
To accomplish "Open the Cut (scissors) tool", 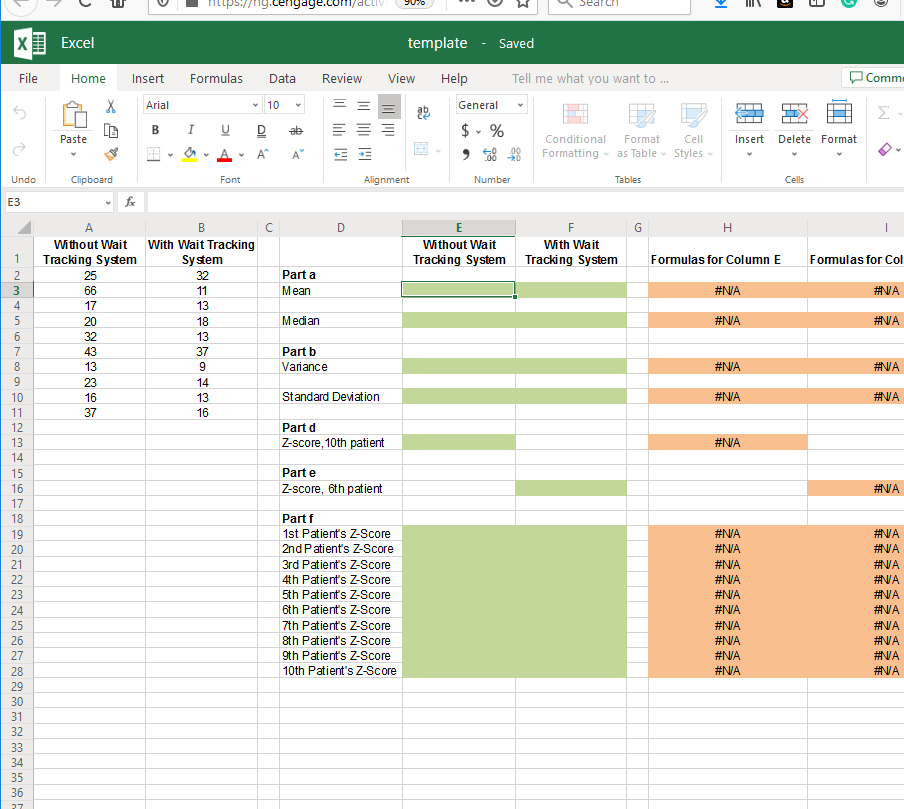I will [x=110, y=106].
